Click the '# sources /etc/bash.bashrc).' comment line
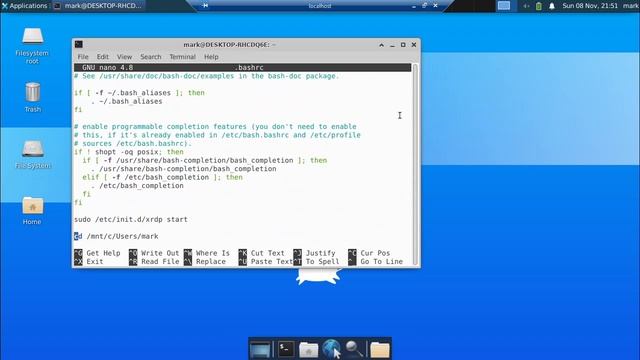The width and height of the screenshot is (640, 360). tap(133, 143)
